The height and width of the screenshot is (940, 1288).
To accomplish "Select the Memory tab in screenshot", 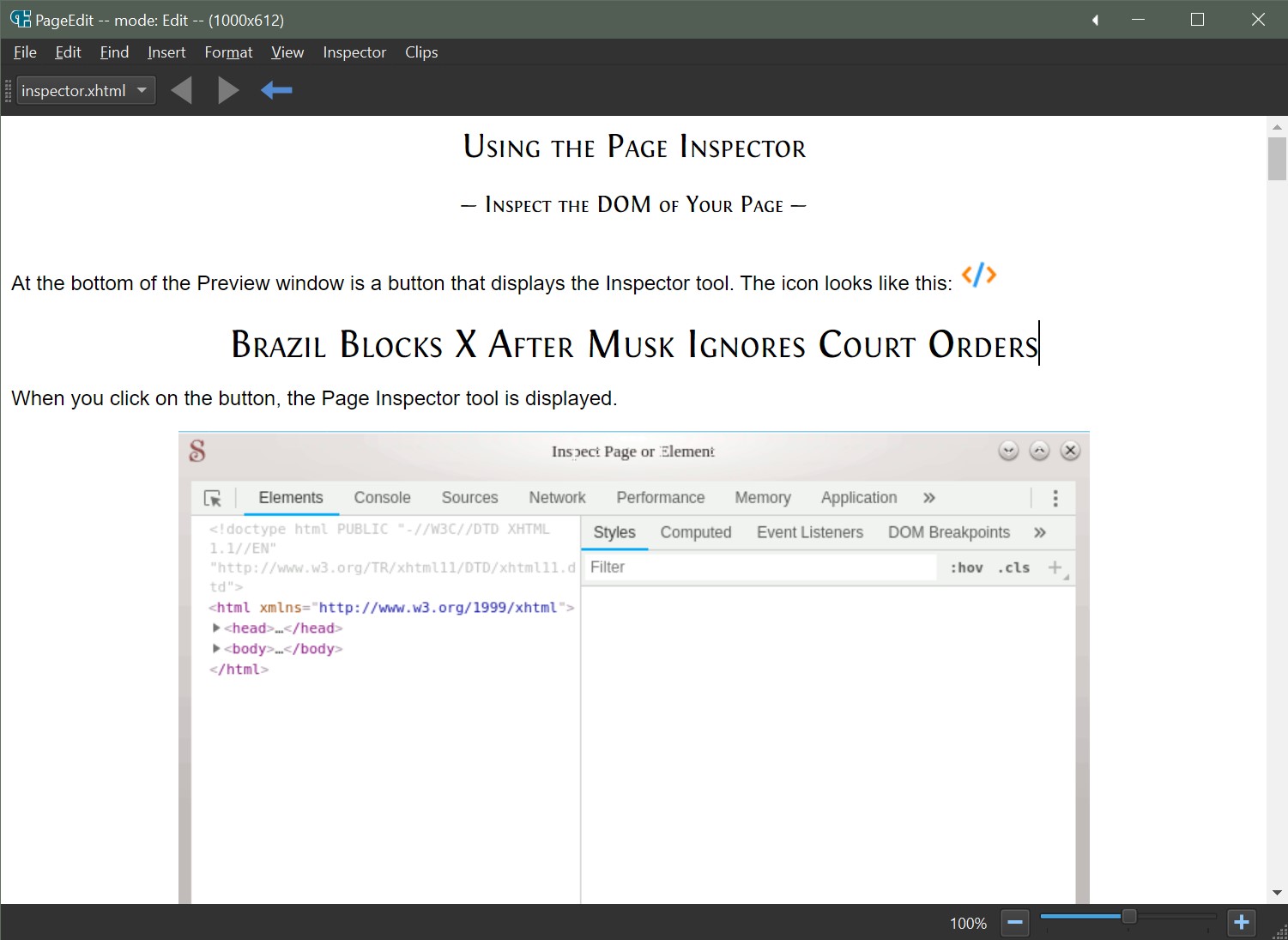I will click(x=762, y=498).
